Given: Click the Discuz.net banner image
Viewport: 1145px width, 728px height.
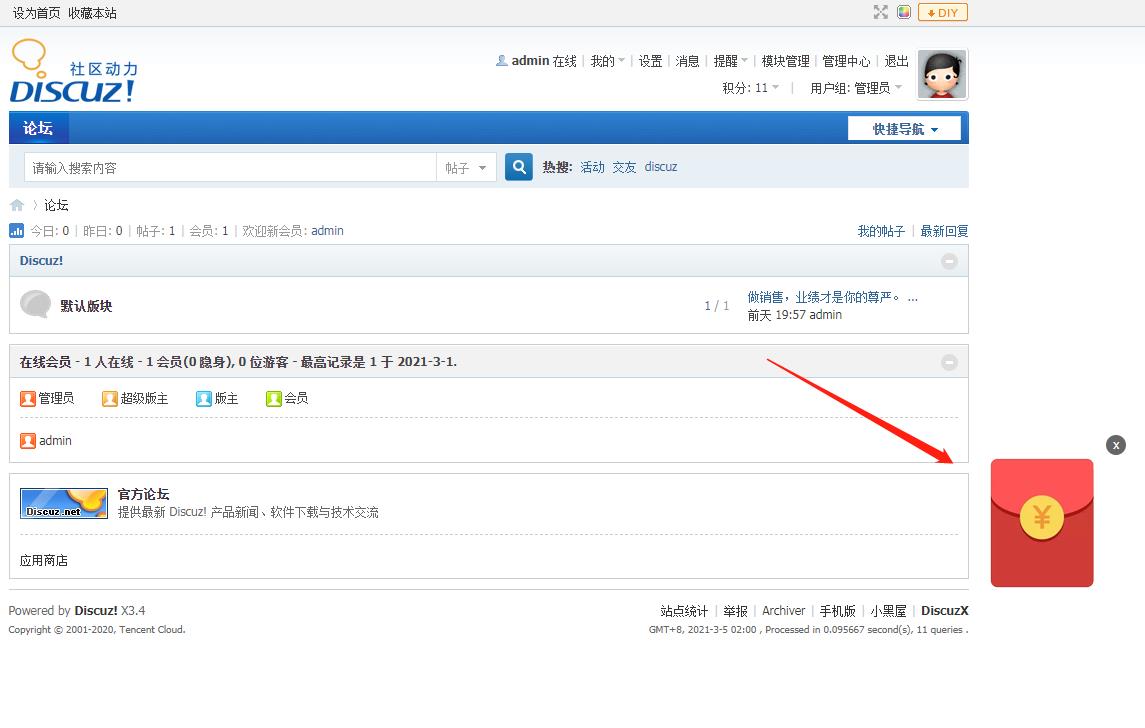Looking at the screenshot, I should [64, 503].
